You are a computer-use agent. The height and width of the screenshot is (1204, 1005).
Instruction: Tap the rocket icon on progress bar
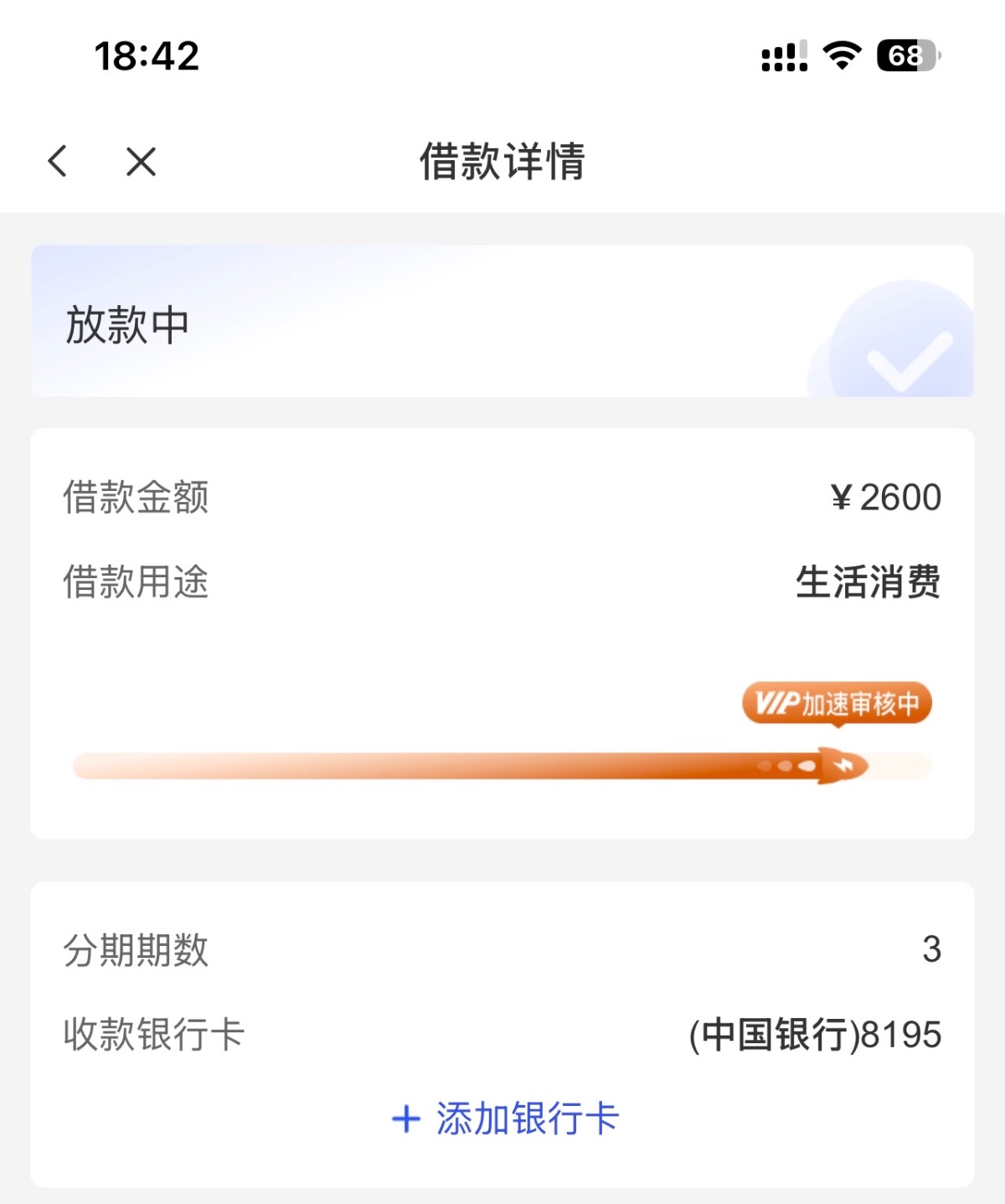(x=840, y=765)
